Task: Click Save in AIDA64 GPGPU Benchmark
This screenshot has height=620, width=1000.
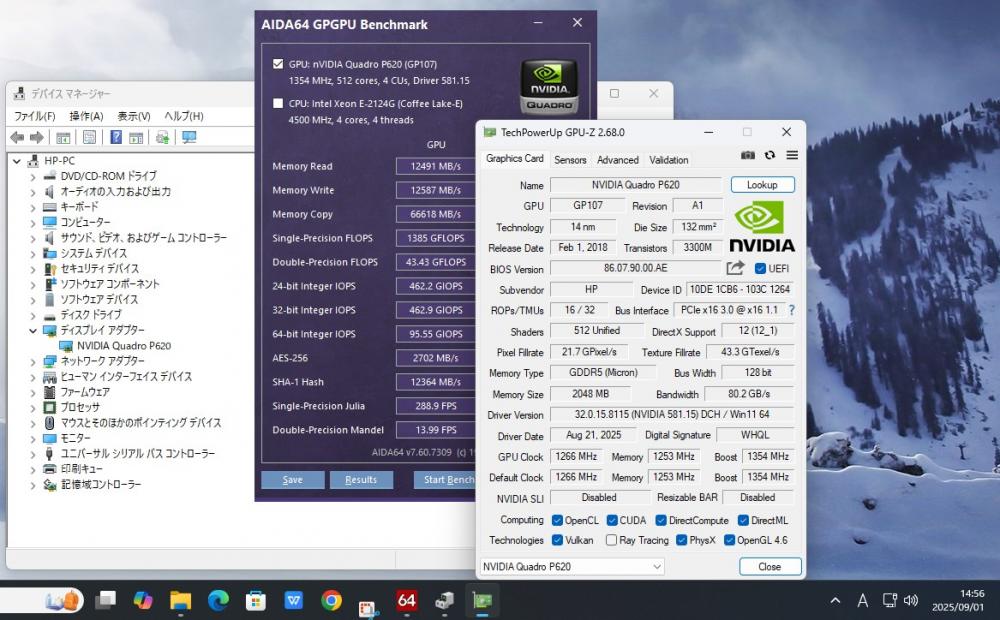Action: 293,480
